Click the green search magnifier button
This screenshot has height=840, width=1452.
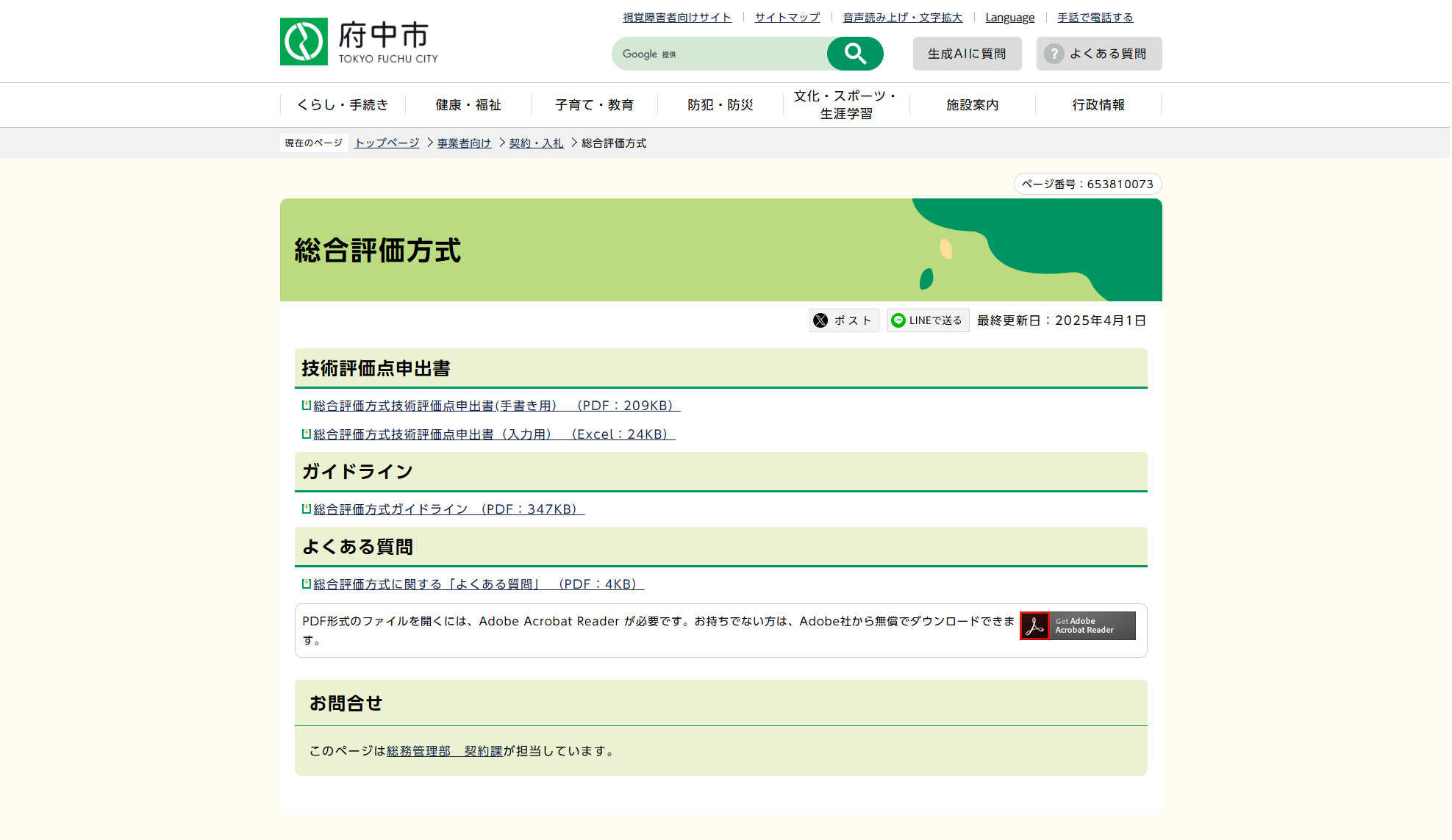point(855,54)
